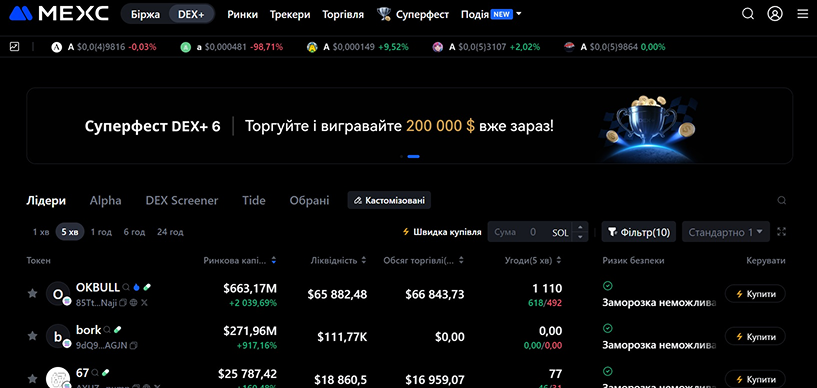The width and height of the screenshot is (817, 388).
Task: Click the green security check icon in bork row
Action: pyautogui.click(x=608, y=328)
